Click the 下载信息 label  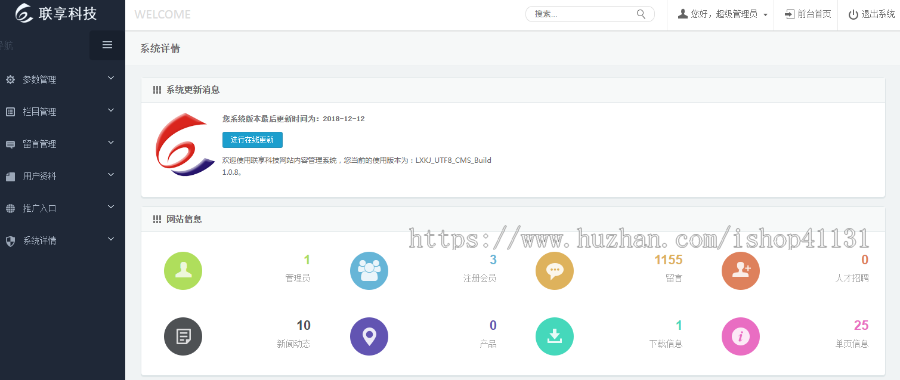(665, 344)
